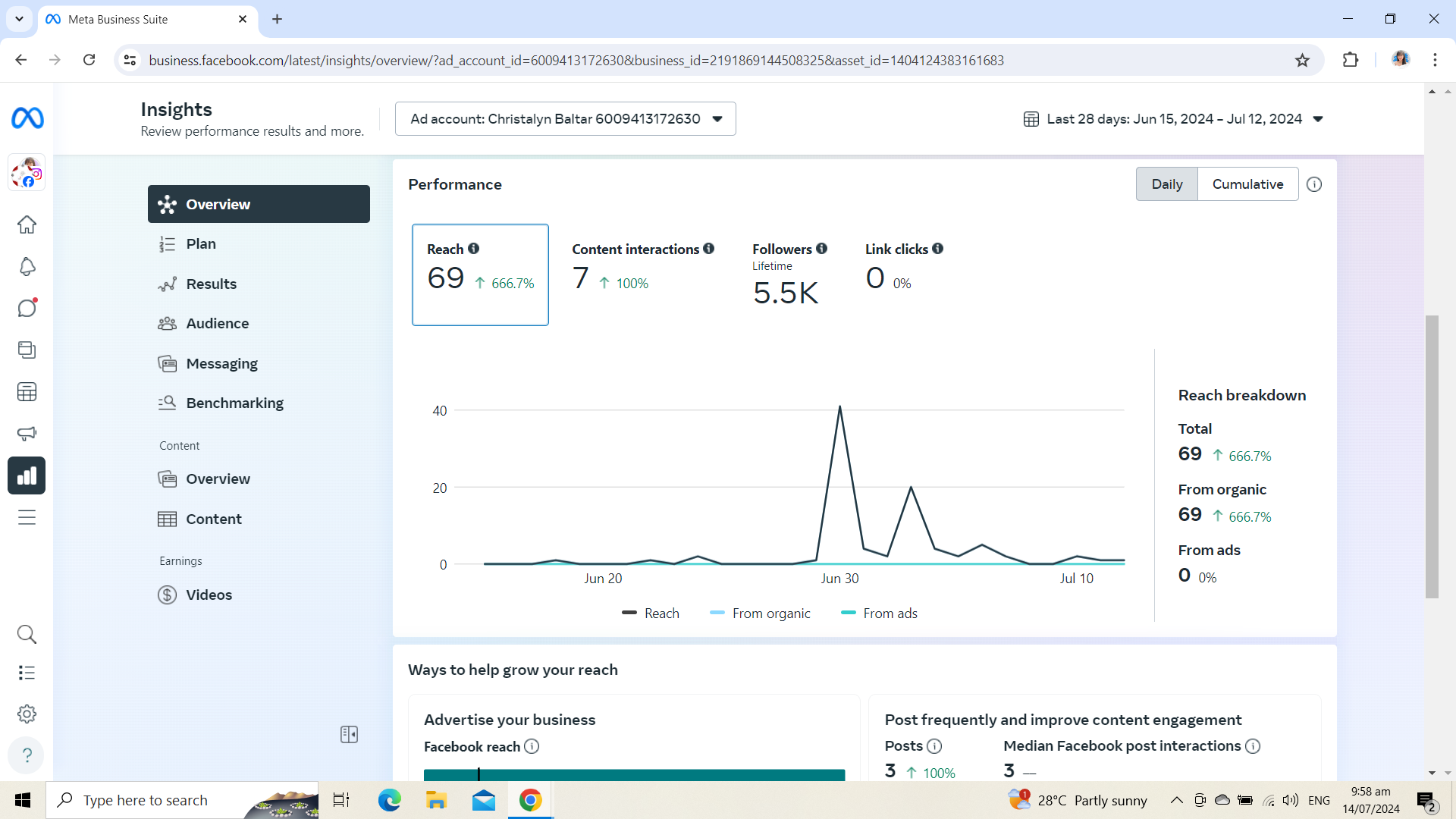This screenshot has height=819, width=1456.
Task: Click the Posts info icon
Action: (x=934, y=746)
